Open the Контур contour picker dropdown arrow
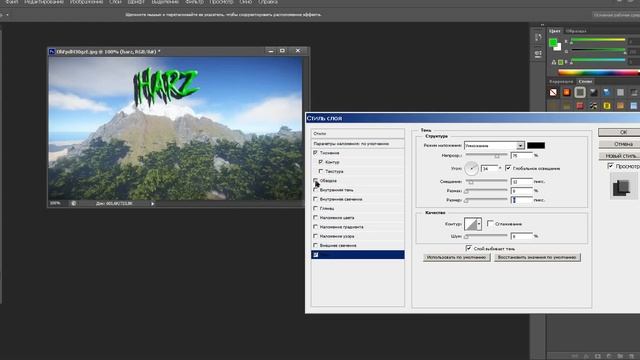The image size is (640, 360). [x=479, y=224]
